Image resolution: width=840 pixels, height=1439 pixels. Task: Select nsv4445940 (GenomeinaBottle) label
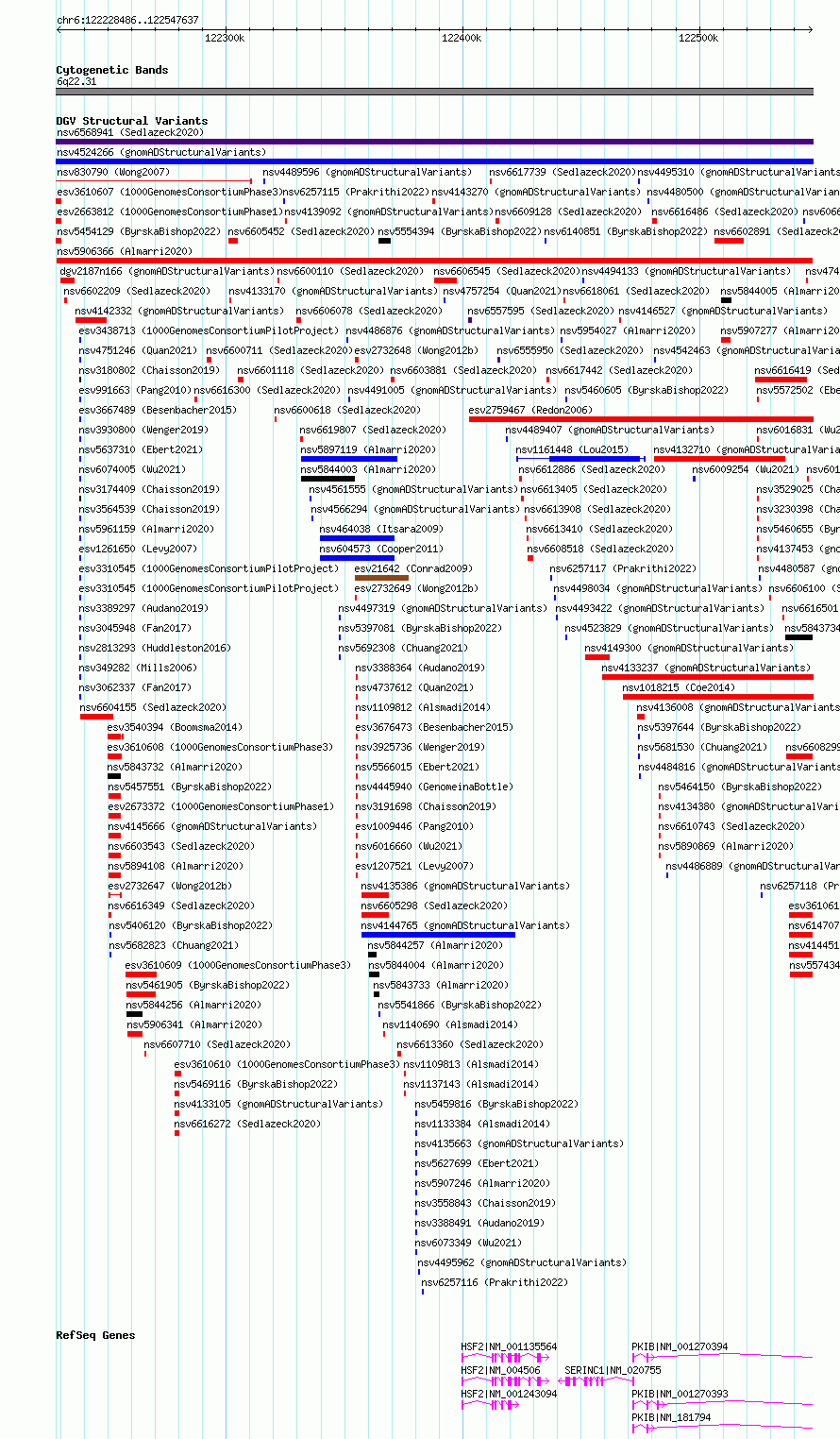point(434,787)
